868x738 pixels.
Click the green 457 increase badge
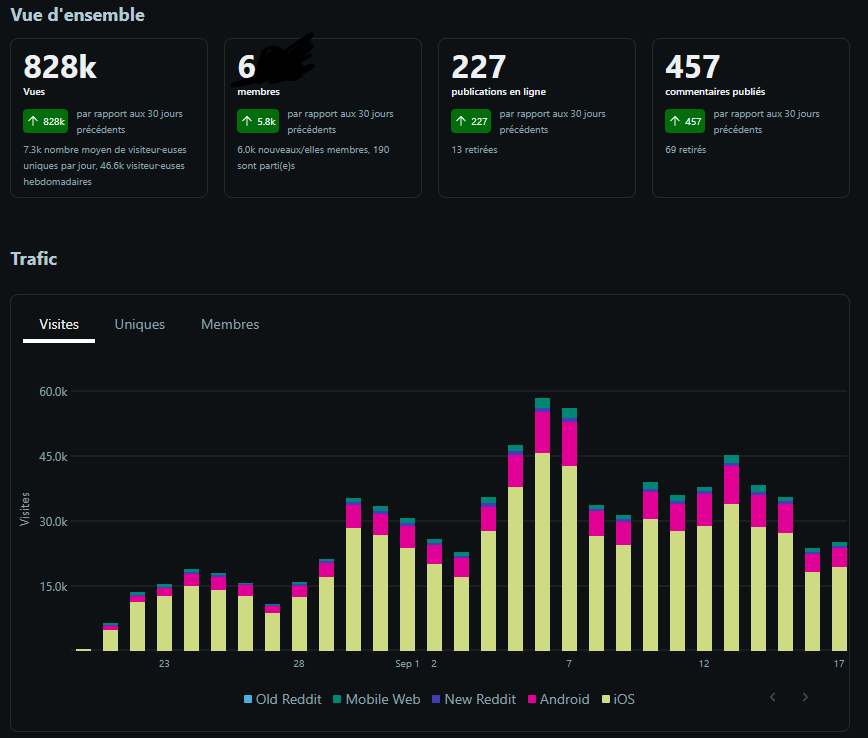tap(685, 121)
